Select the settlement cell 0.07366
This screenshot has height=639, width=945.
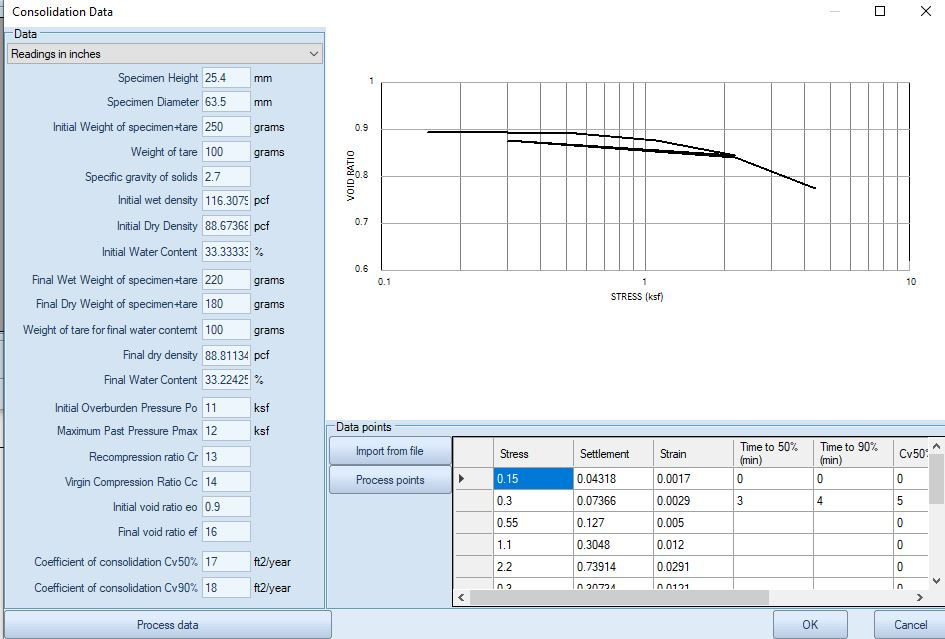click(x=613, y=500)
